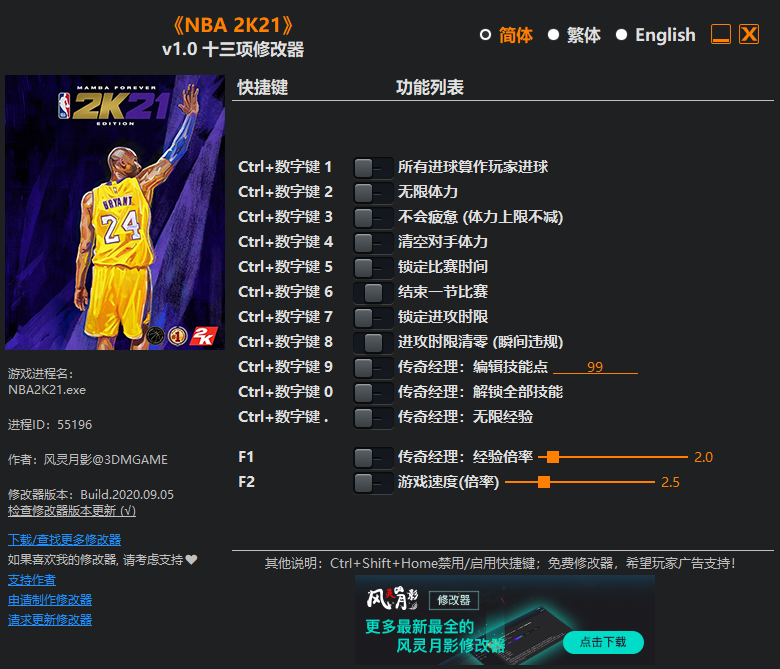Toggle 传奇经理: 编辑技能点 switch
The image size is (780, 669).
373,368
